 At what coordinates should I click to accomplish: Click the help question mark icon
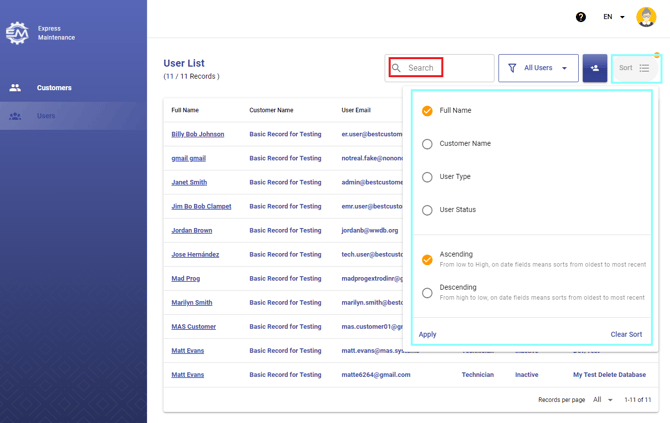click(x=581, y=17)
